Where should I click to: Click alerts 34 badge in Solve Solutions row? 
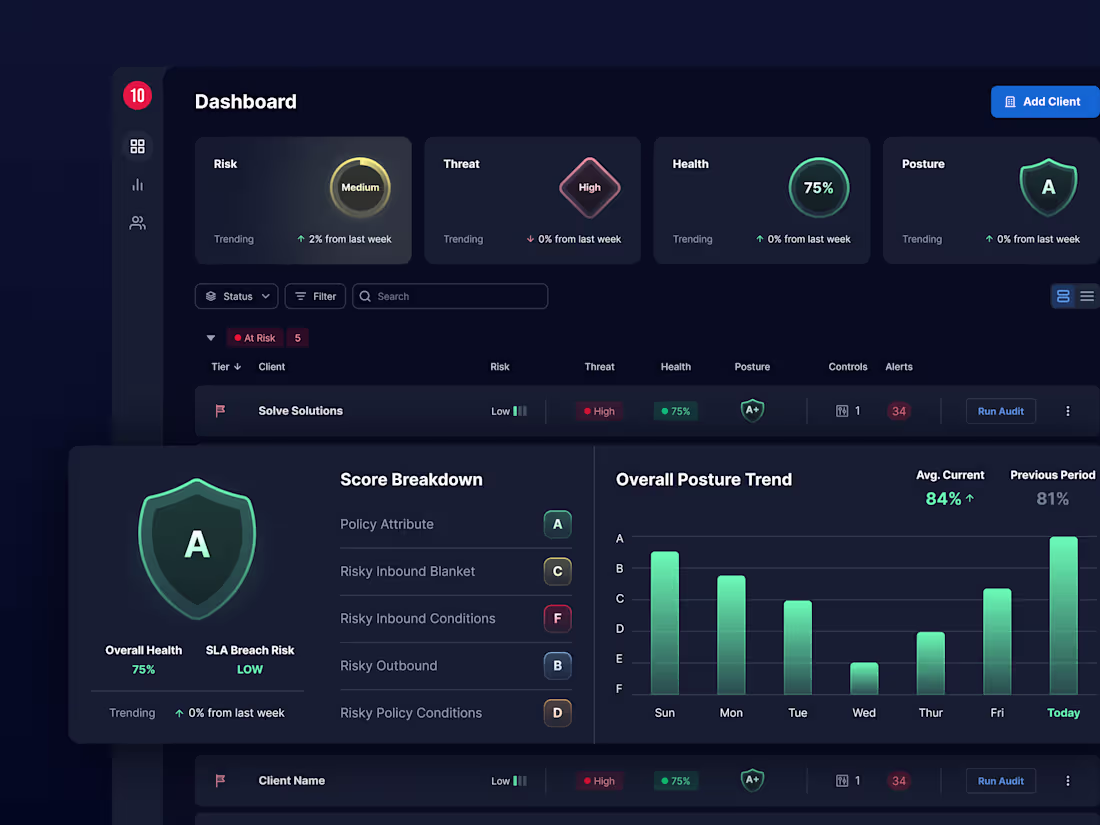899,411
